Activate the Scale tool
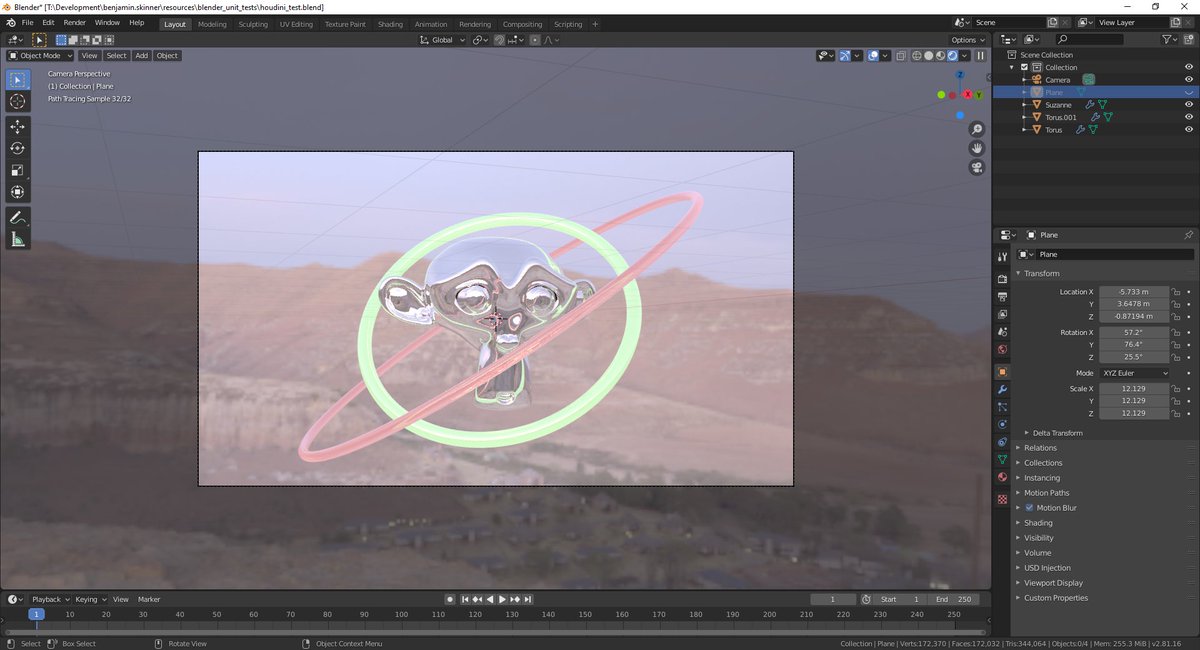Screen dimensions: 1200x650 [18, 170]
